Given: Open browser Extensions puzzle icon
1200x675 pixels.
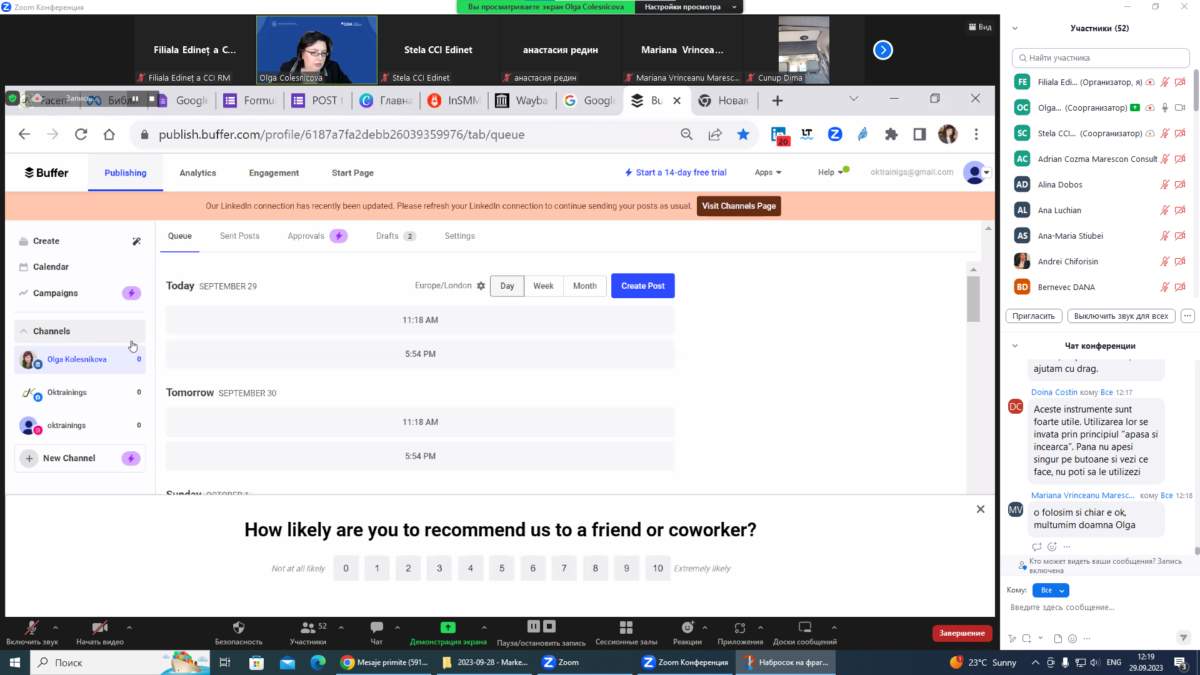Looking at the screenshot, I should click(891, 134).
